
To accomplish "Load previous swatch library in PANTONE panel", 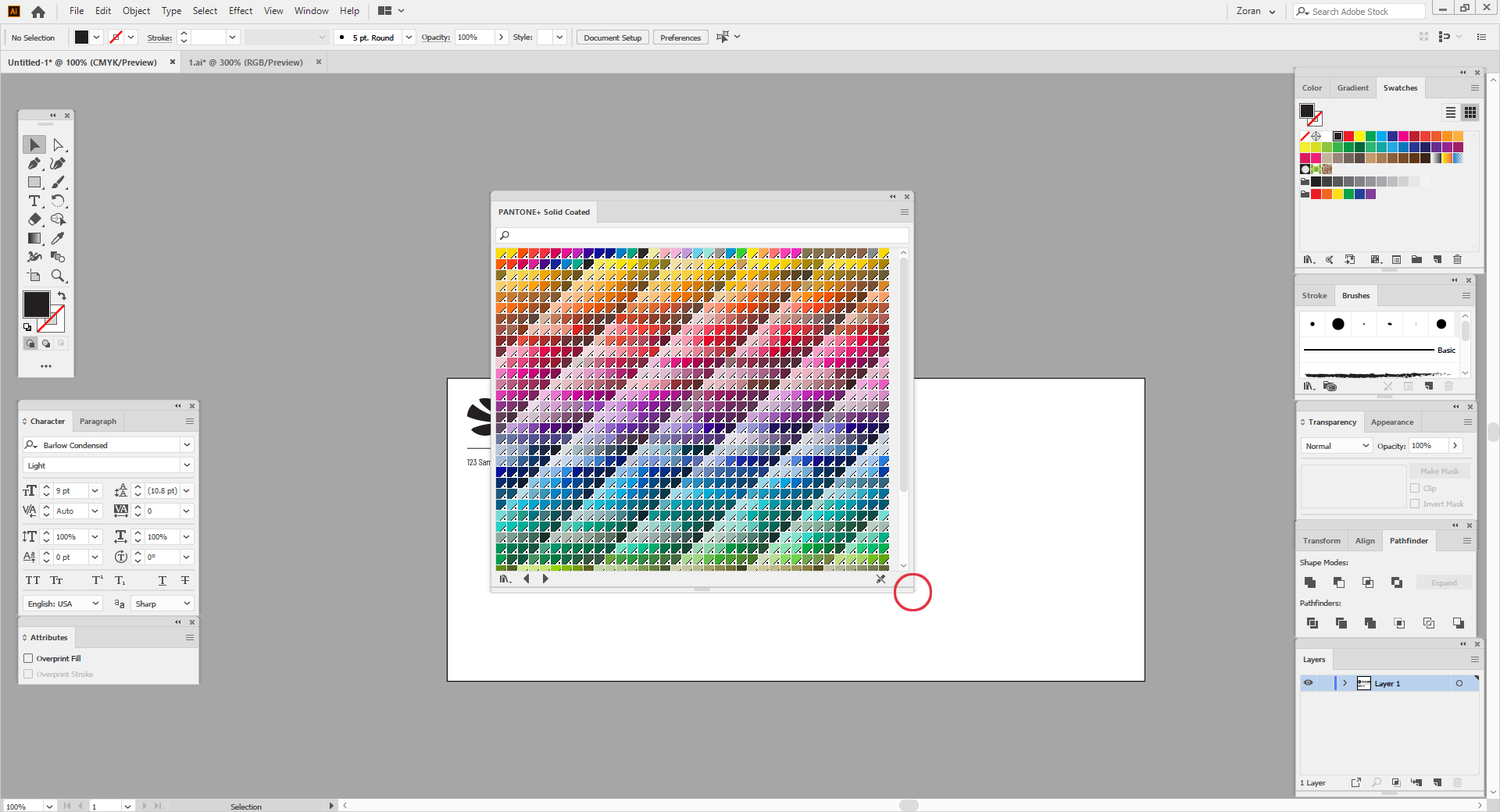I will point(527,579).
